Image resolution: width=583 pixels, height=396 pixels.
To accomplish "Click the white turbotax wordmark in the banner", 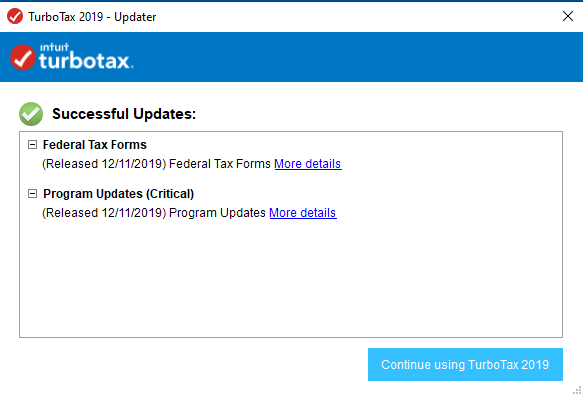I will [x=86, y=61].
